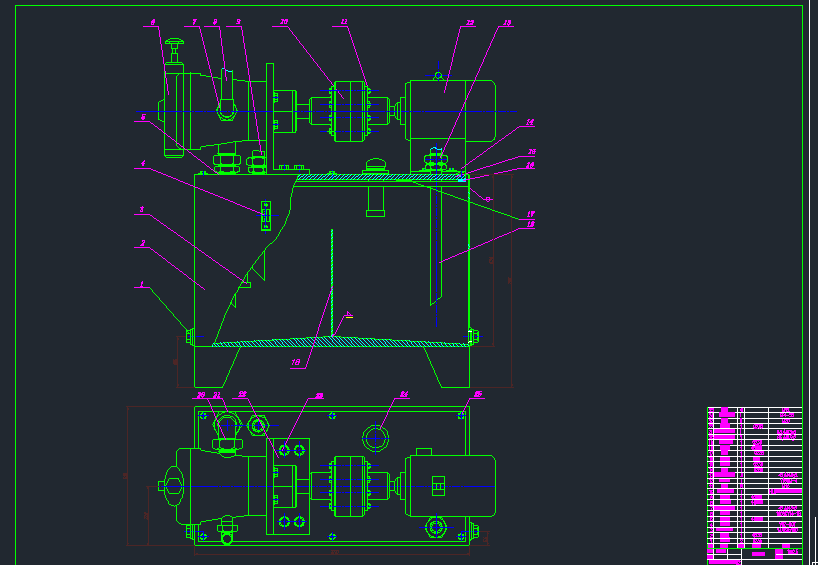Select the vertical baffle plate inside the tank

[x=332, y=283]
